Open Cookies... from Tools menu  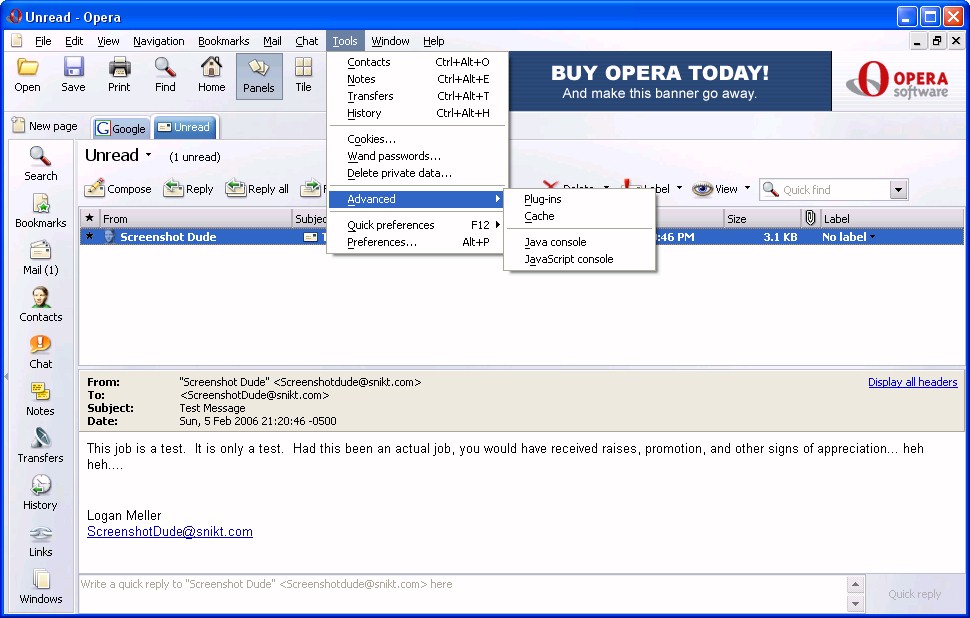pos(417,139)
